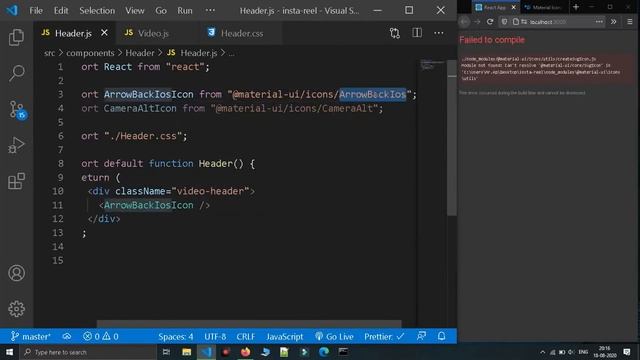The height and width of the screenshot is (360, 640).
Task: Expand the hidden menu bar ellipsis
Action: point(210,10)
